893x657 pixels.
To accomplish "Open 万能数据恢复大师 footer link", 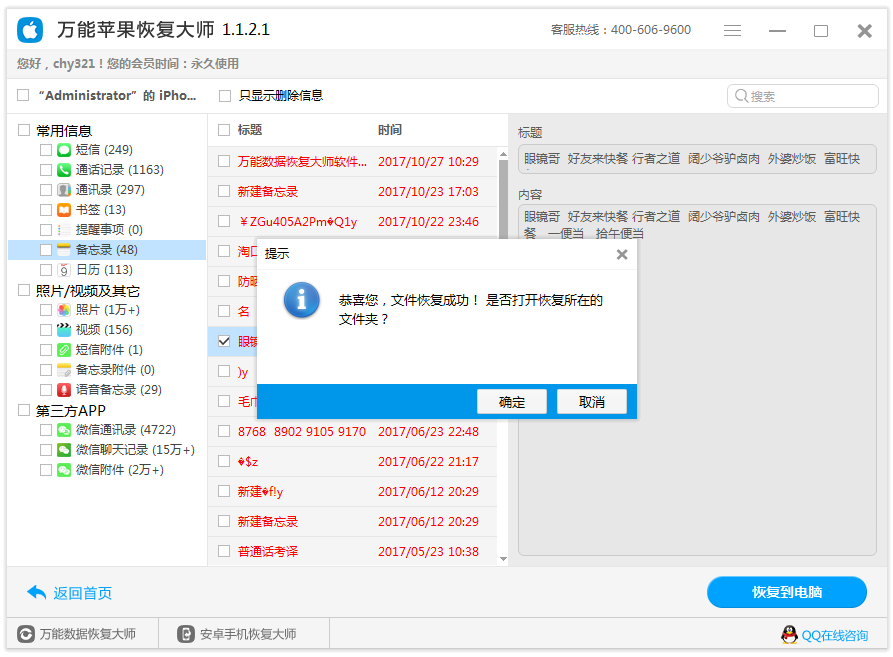I will 88,634.
